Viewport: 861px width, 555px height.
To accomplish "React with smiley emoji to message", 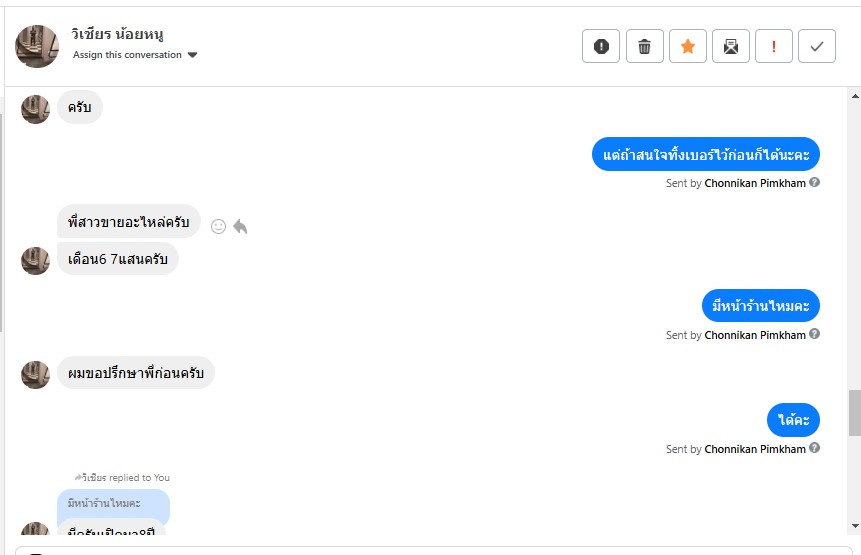I will tap(219, 226).
